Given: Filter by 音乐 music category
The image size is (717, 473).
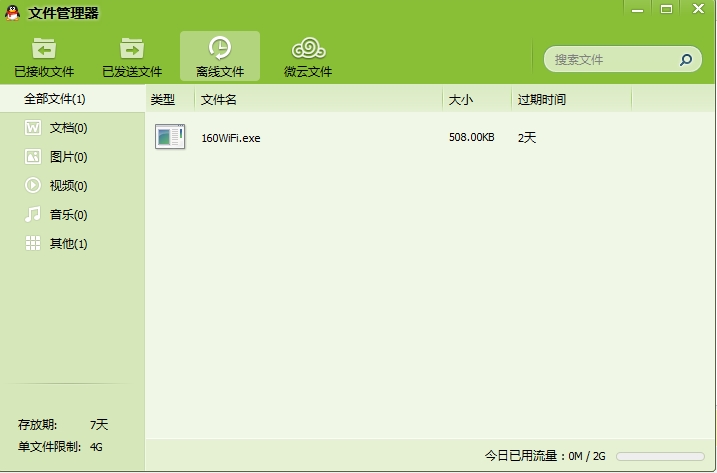Looking at the screenshot, I should (68, 215).
